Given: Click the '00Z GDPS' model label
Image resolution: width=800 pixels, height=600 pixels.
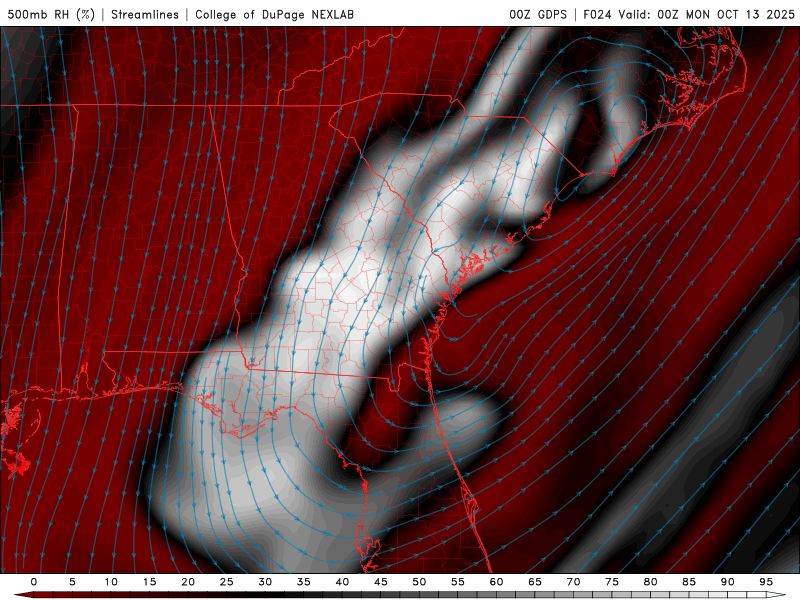Looking at the screenshot, I should tap(538, 14).
